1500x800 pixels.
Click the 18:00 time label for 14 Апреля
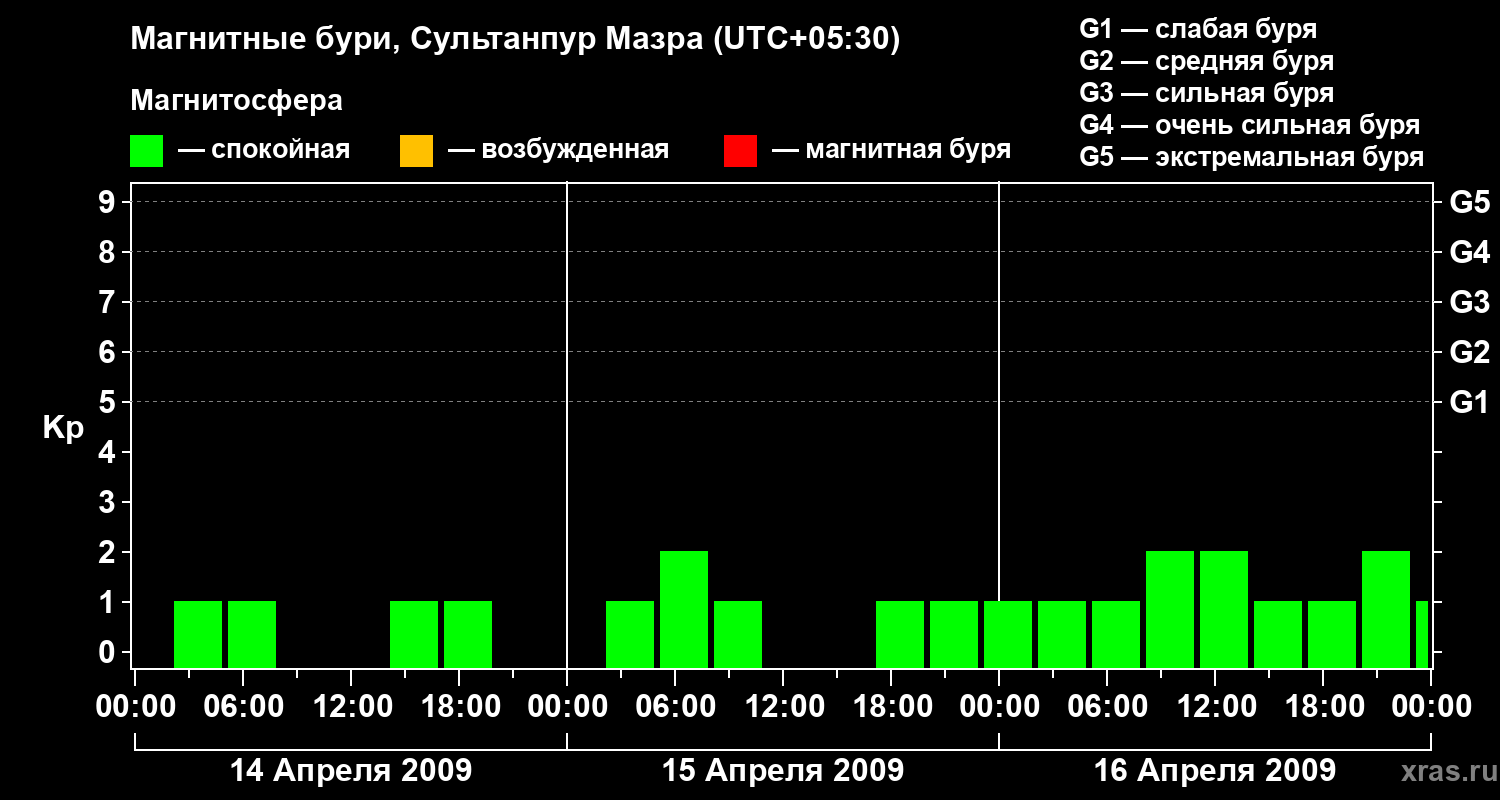(459, 707)
